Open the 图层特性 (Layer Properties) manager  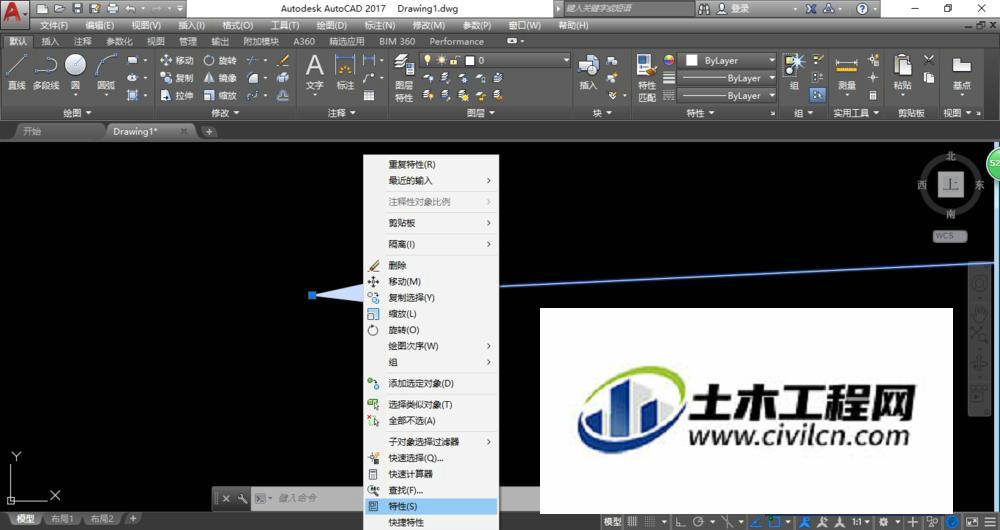403,78
